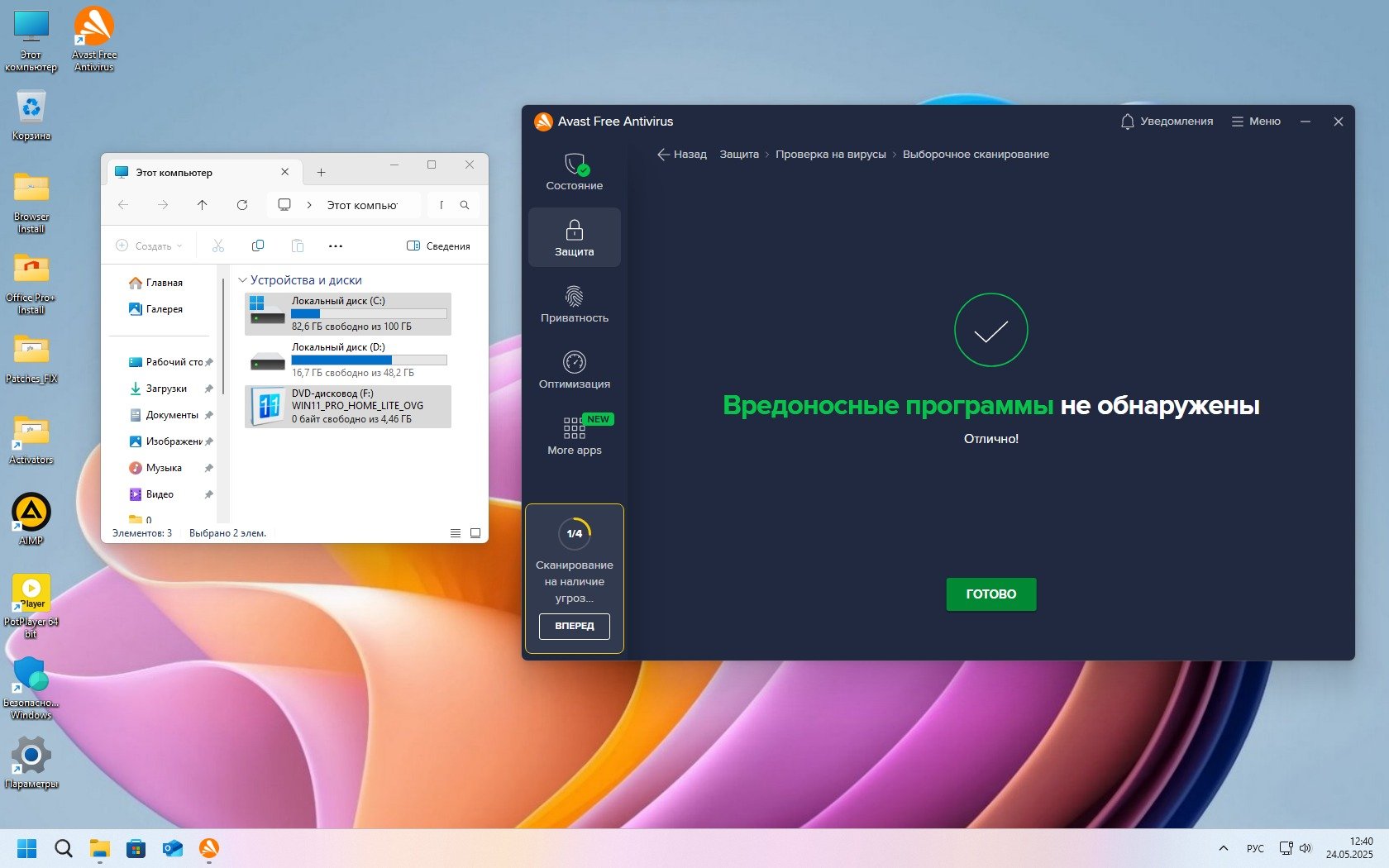Click the ВПЕРЕД button in scan panel
Image resolution: width=1389 pixels, height=868 pixels.
click(x=575, y=626)
